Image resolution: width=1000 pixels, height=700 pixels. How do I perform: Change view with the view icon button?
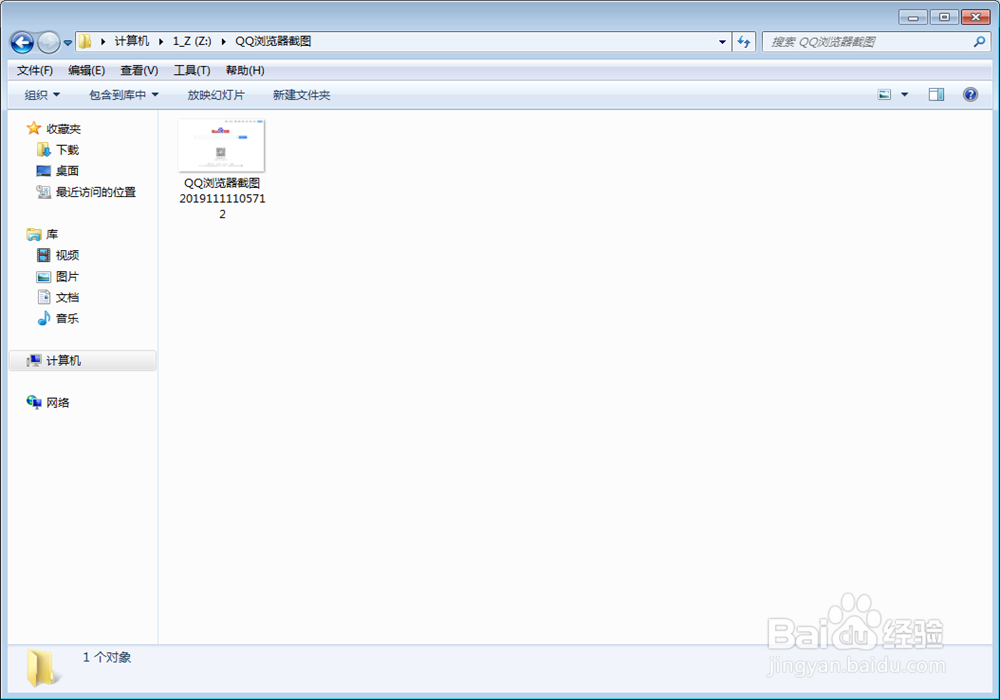(884, 95)
